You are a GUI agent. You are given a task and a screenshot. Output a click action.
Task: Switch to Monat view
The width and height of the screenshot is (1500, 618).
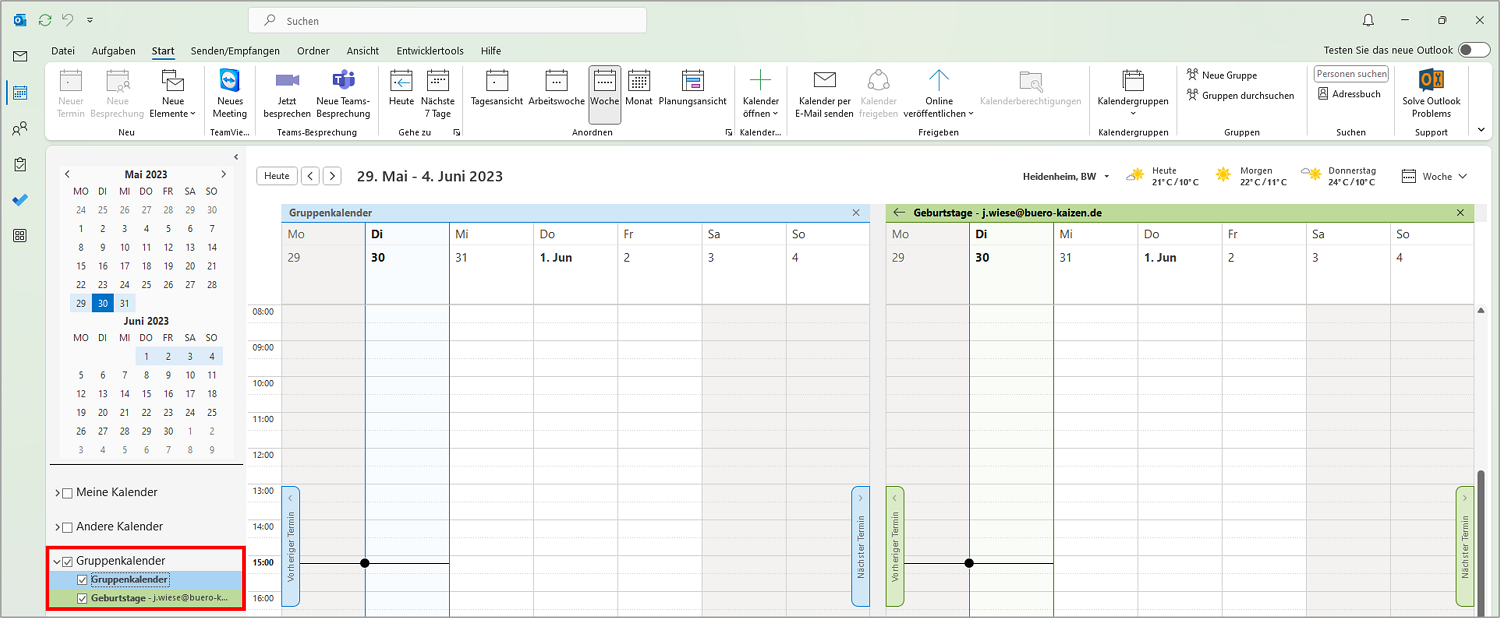pos(639,88)
